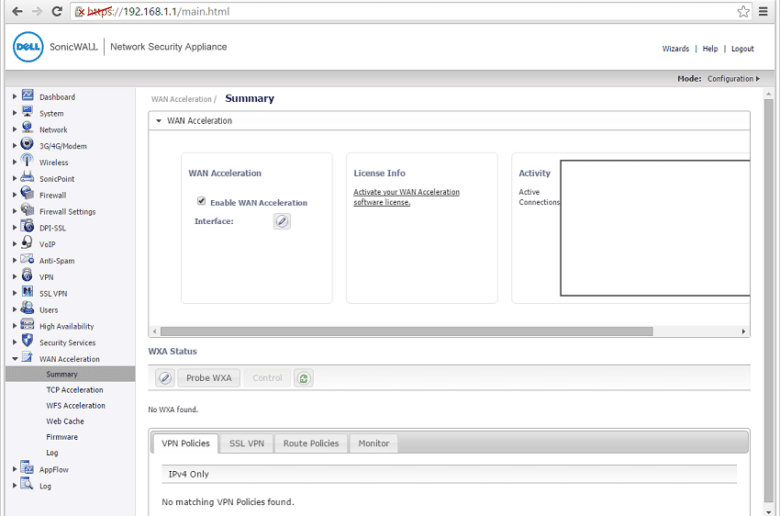The height and width of the screenshot is (516, 780).
Task: Open the browser hamburger menu
Action: 763,11
